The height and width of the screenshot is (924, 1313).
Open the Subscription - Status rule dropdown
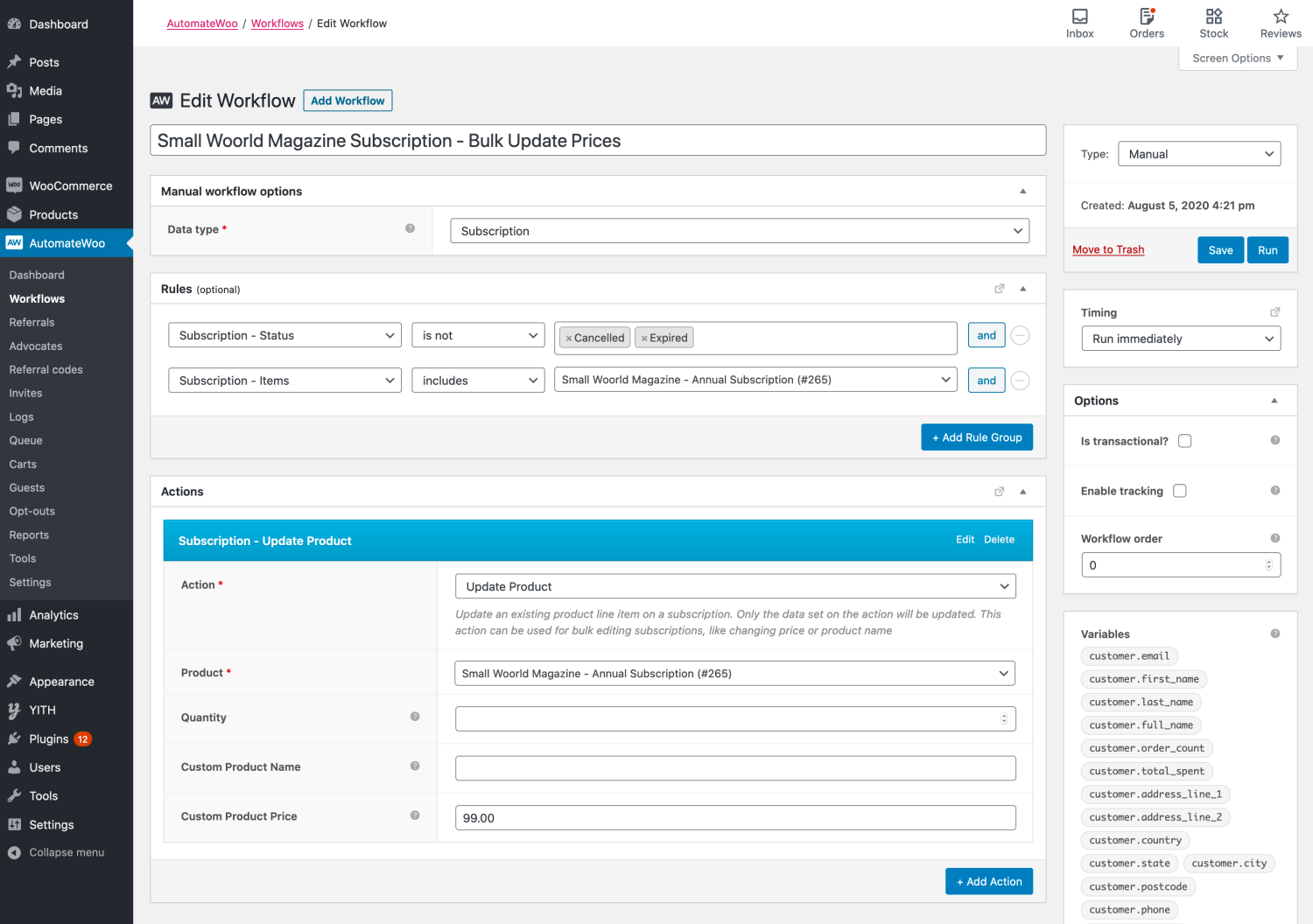pos(284,334)
